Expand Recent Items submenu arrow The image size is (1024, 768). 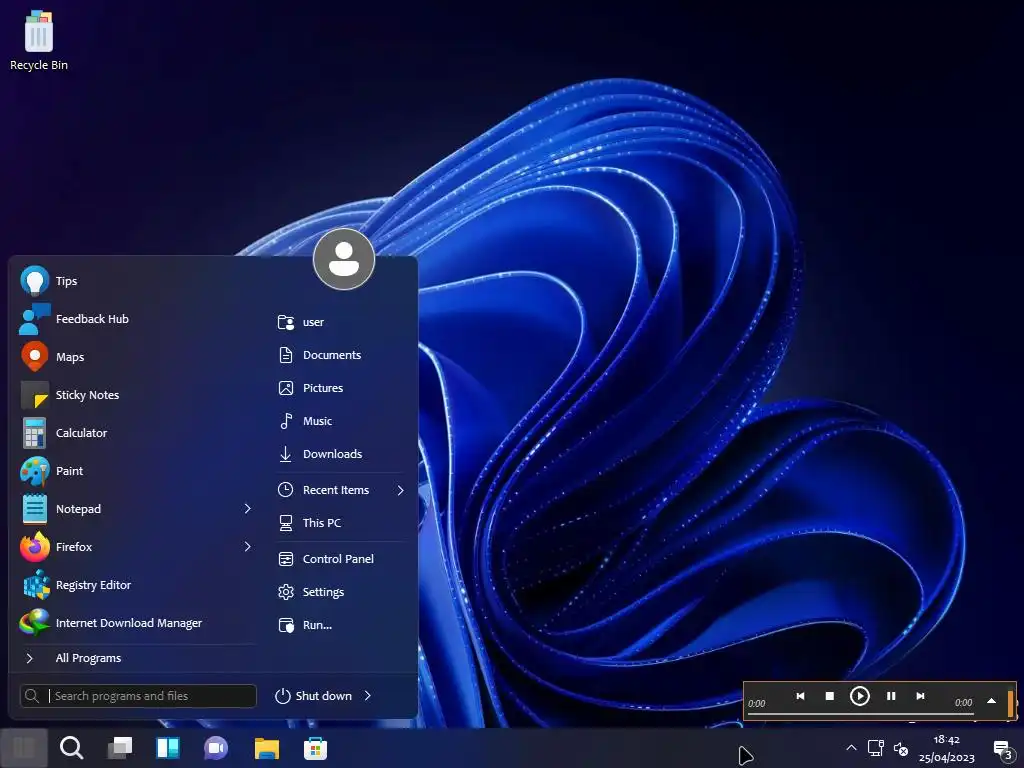click(x=400, y=490)
